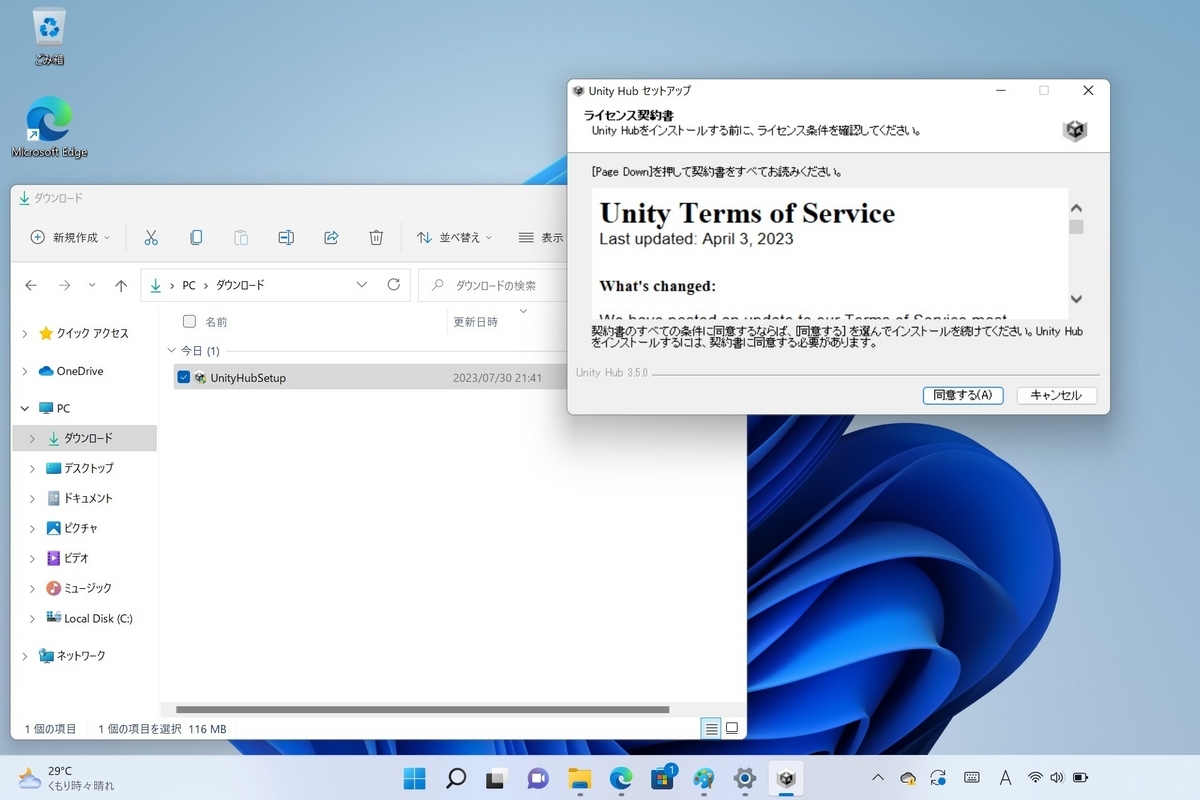Click the 2023/07/30 21:41 date cell
This screenshot has height=800, width=1200.
(x=497, y=378)
